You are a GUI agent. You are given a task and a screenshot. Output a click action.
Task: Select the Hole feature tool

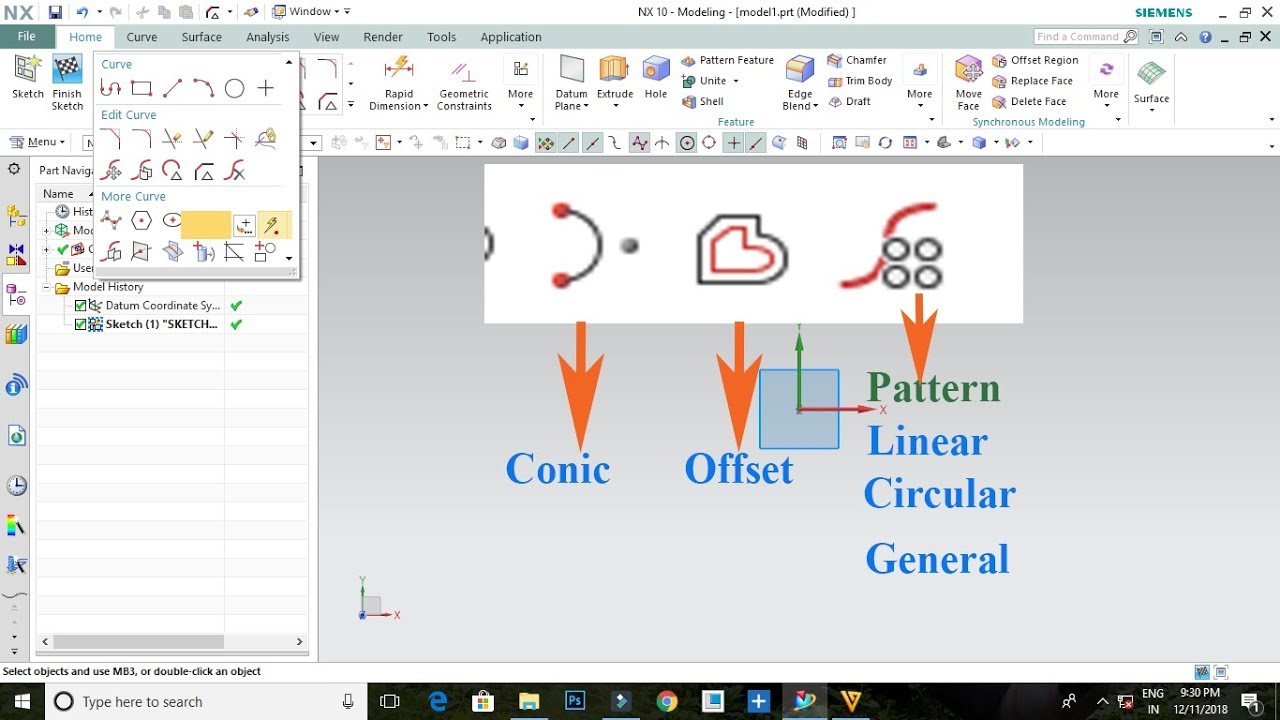point(656,78)
